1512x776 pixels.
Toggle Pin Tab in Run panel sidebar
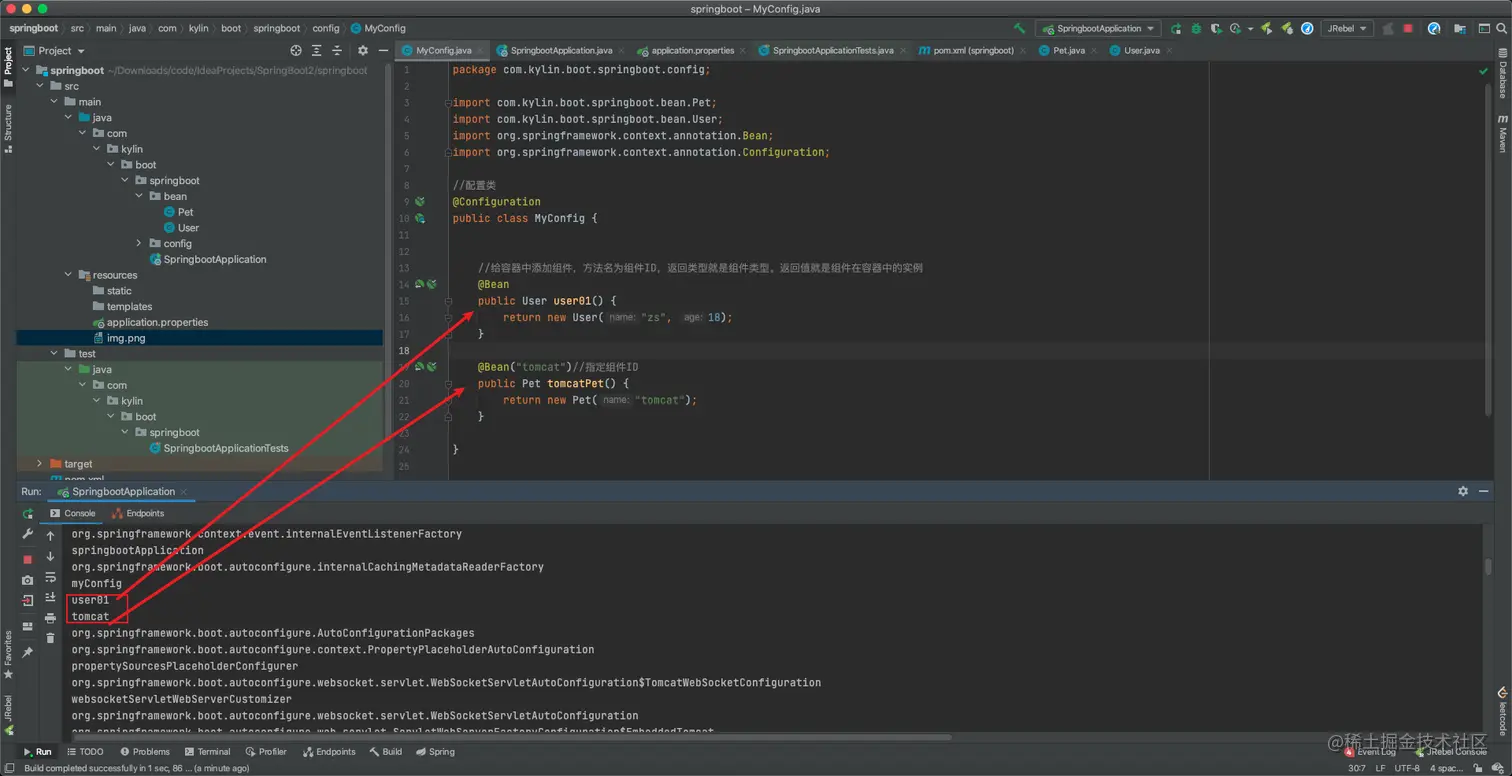tap(28, 652)
